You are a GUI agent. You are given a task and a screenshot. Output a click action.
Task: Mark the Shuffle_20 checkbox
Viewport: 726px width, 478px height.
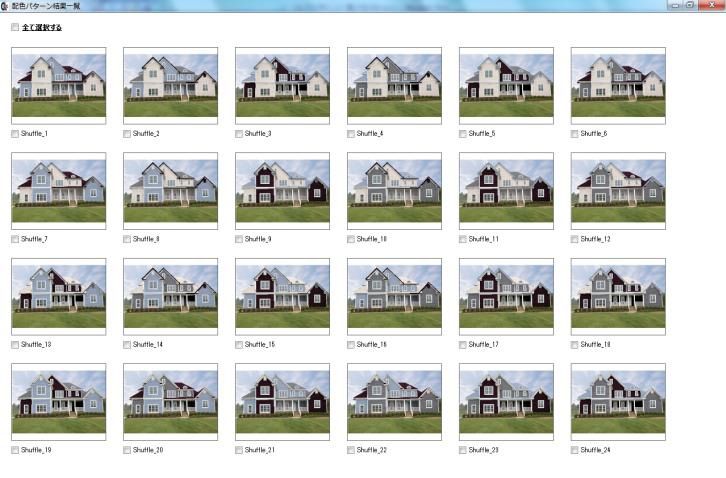coord(127,450)
